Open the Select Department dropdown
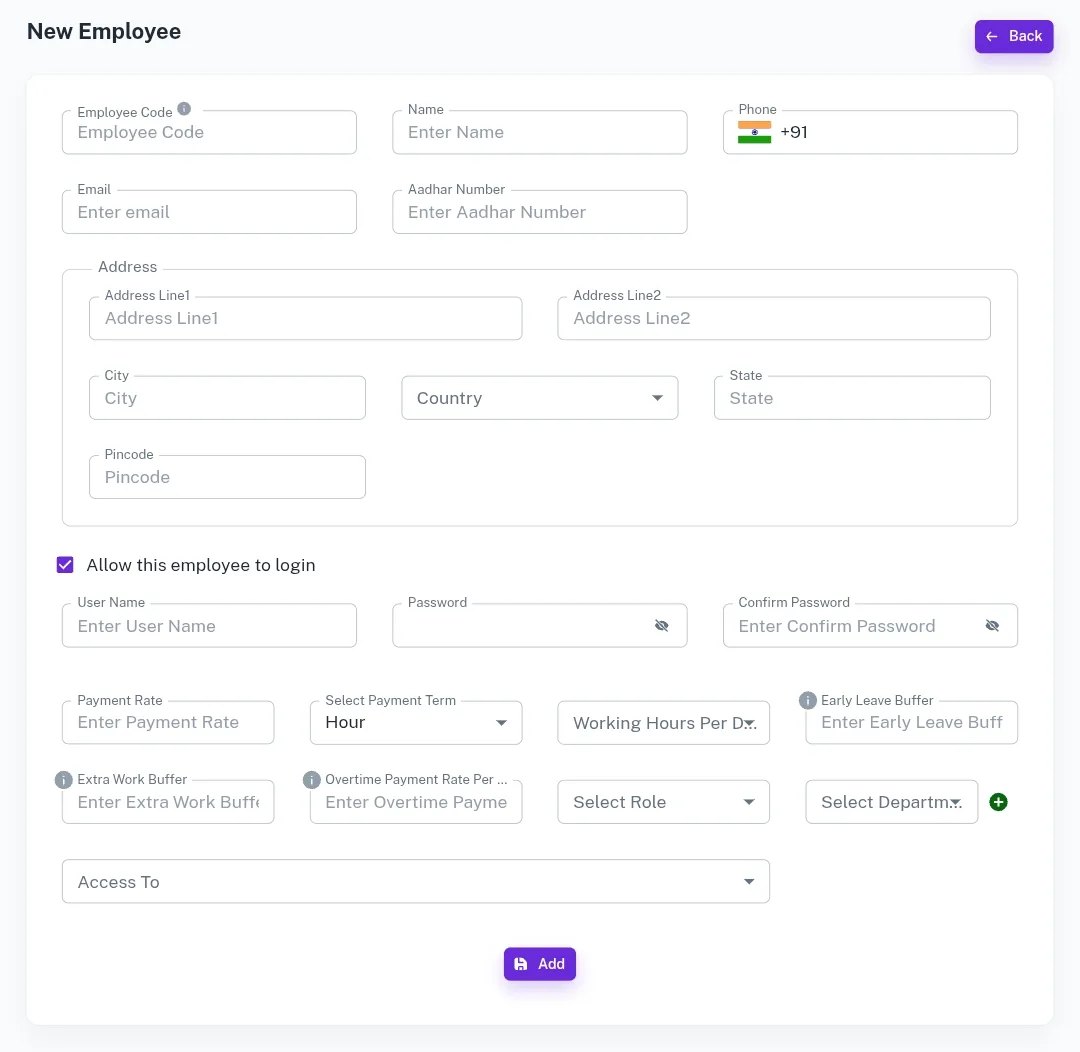This screenshot has width=1080, height=1052. pos(891,802)
